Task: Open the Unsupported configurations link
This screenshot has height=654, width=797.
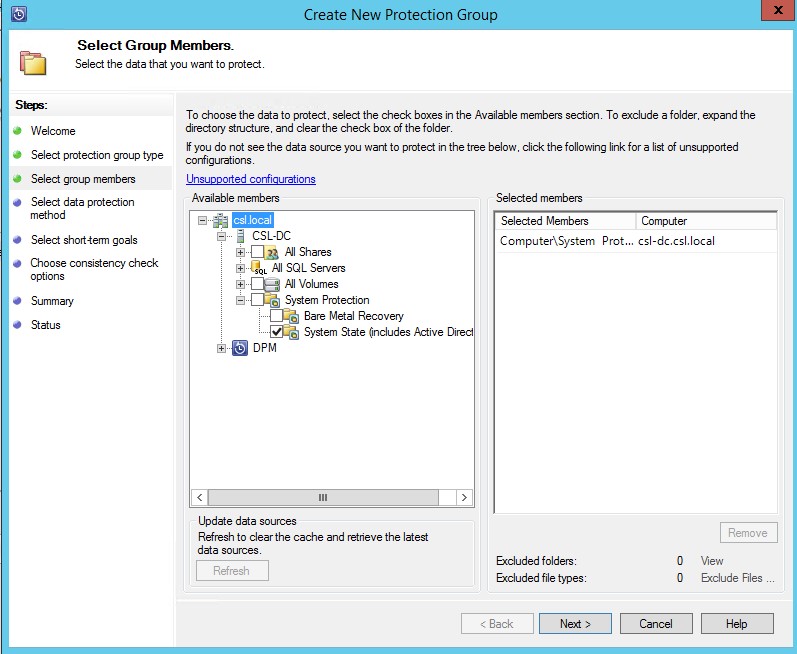Action: click(x=251, y=179)
